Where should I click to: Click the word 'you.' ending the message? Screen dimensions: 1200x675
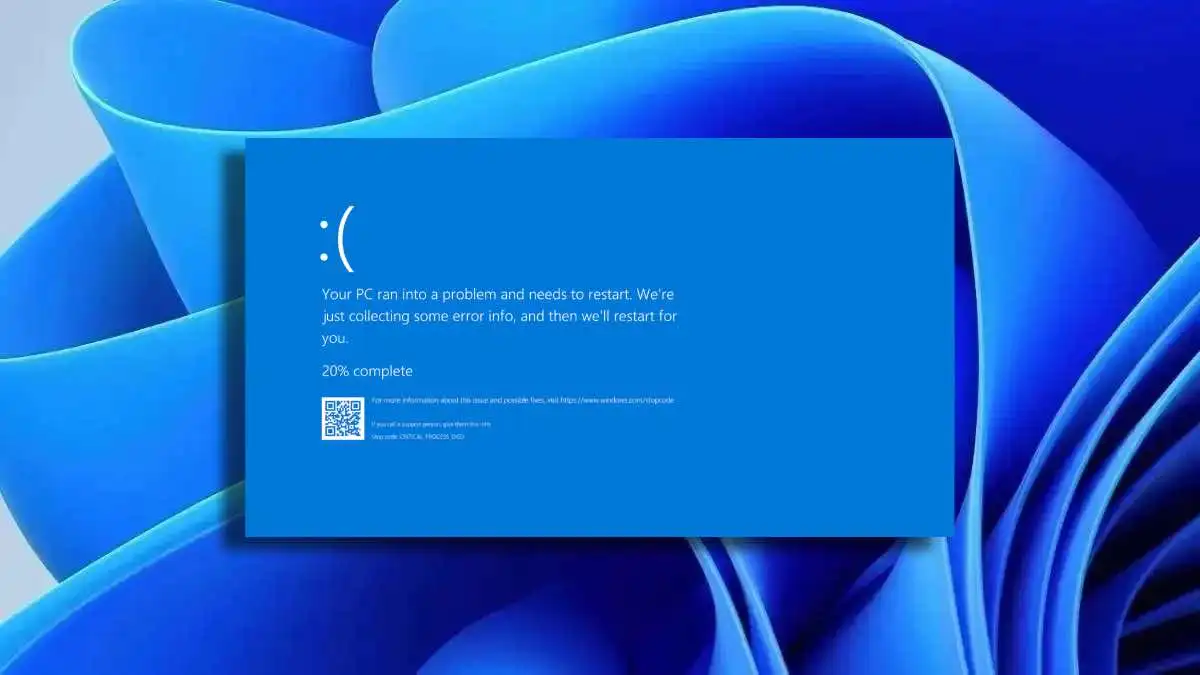click(333, 338)
